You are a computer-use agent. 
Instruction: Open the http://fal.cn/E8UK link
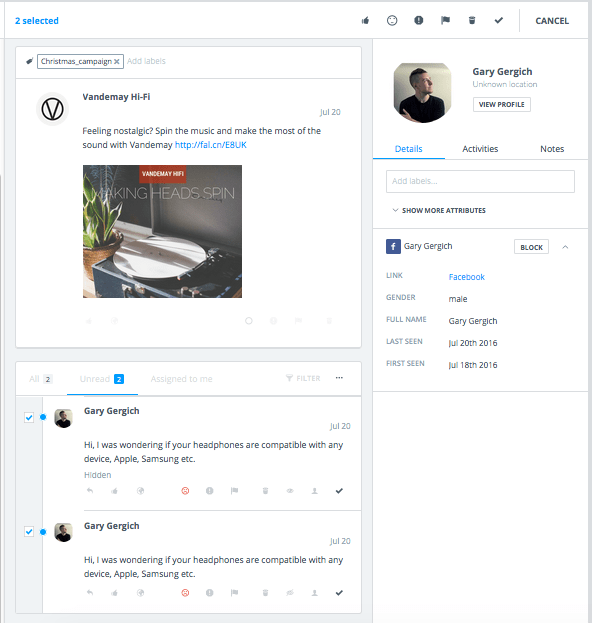(211, 145)
